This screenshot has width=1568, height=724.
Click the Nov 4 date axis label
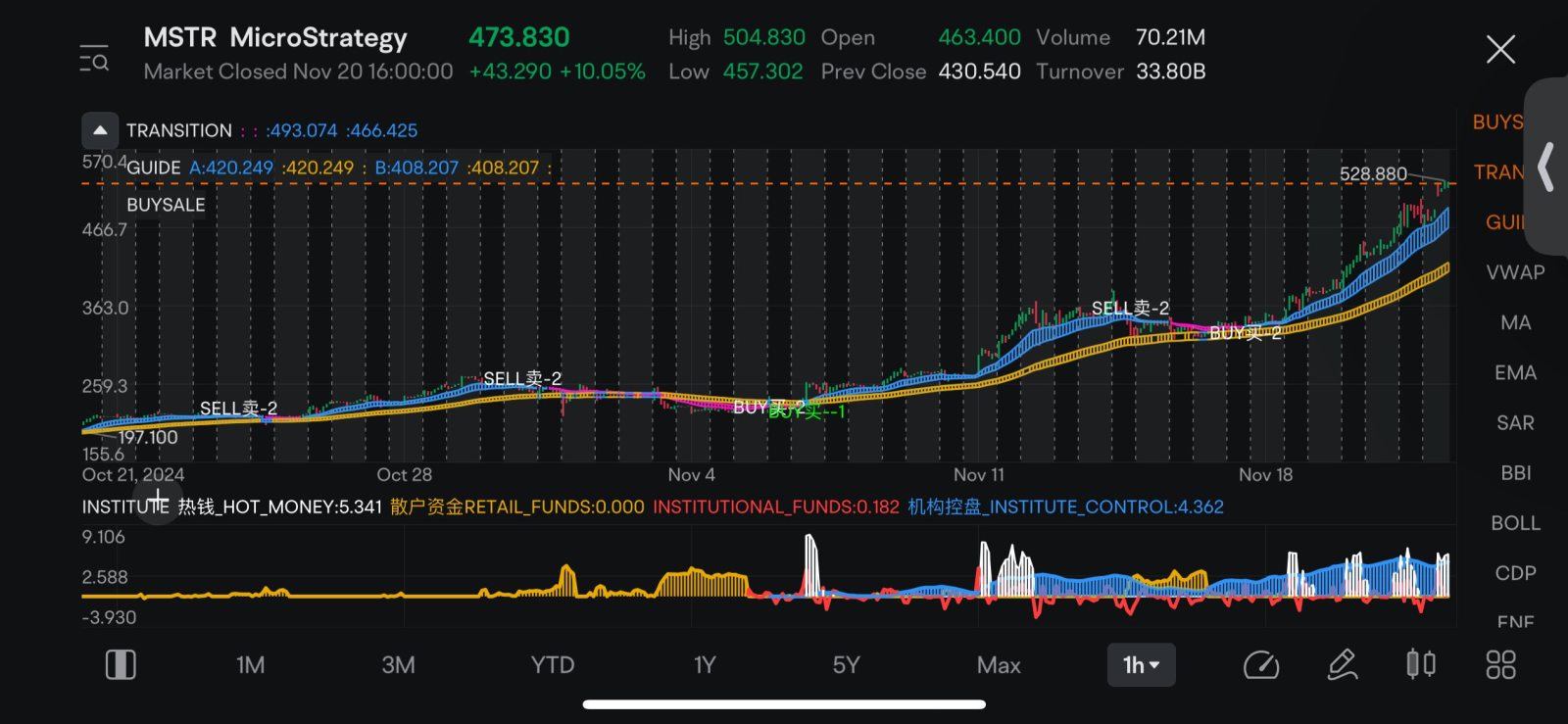tap(691, 474)
